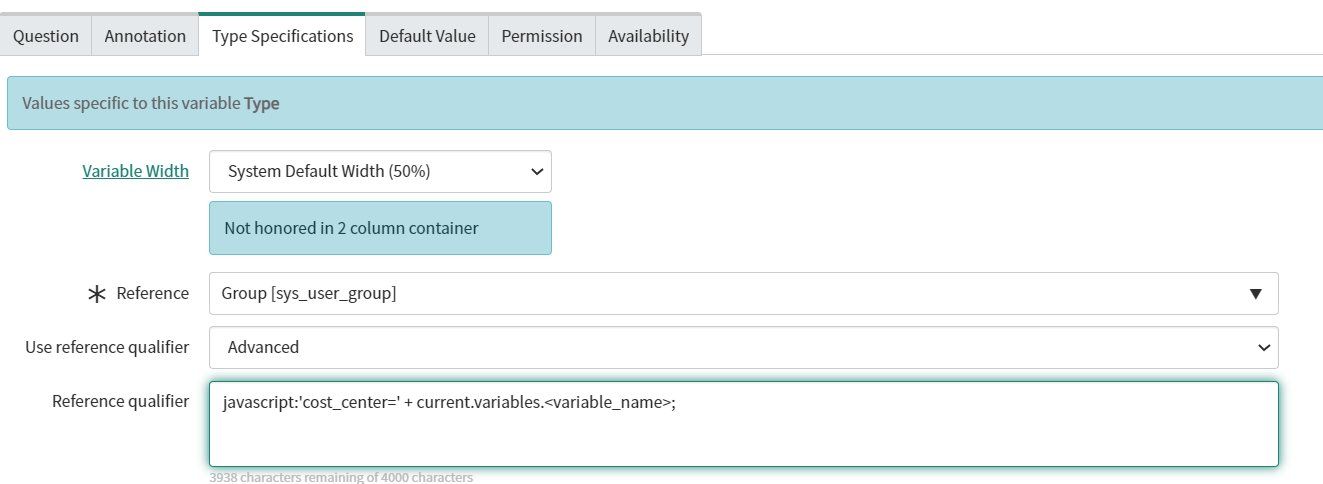Click the Reference field label
Screen dimensions: 1323x484
coord(152,293)
